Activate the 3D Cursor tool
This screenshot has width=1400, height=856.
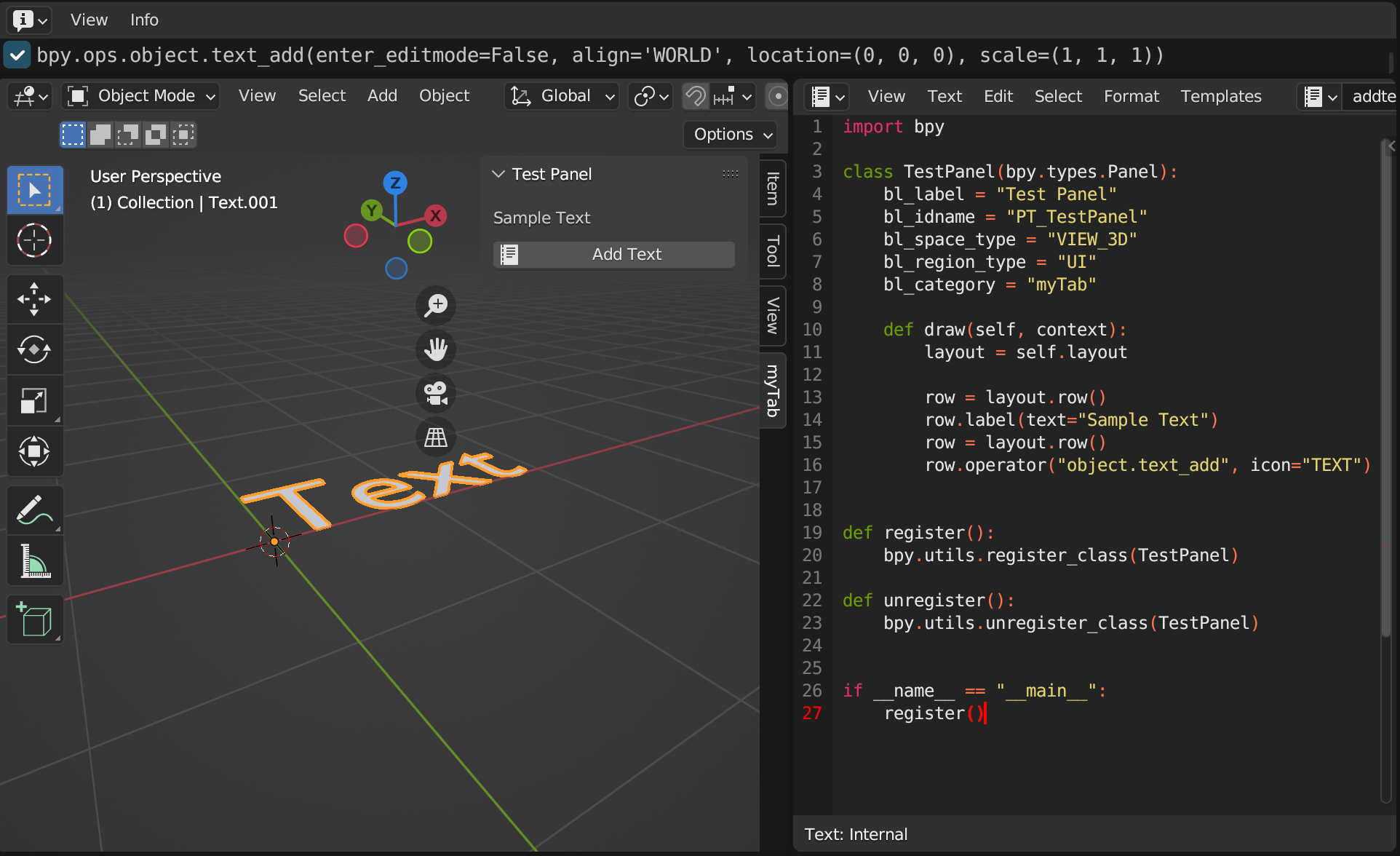tap(35, 240)
